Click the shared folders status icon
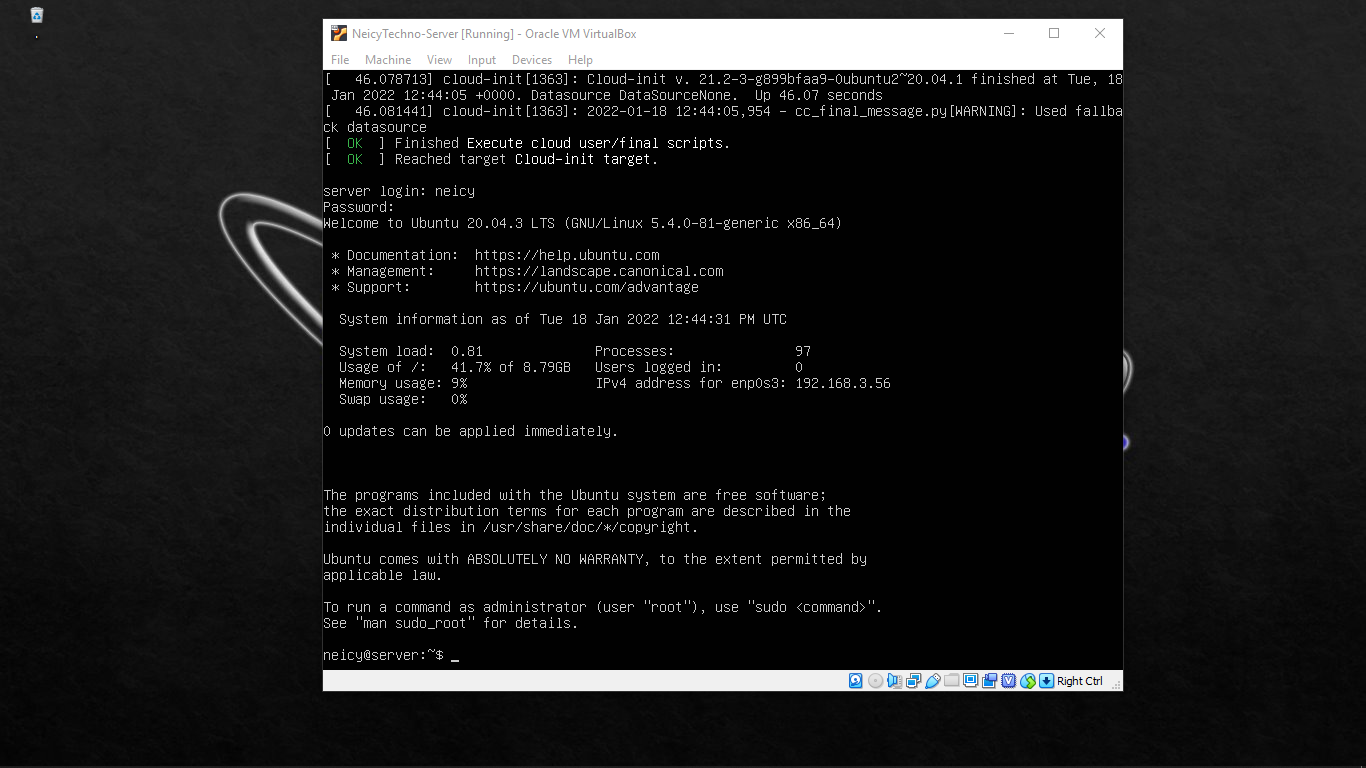The height and width of the screenshot is (768, 1366). click(x=951, y=681)
